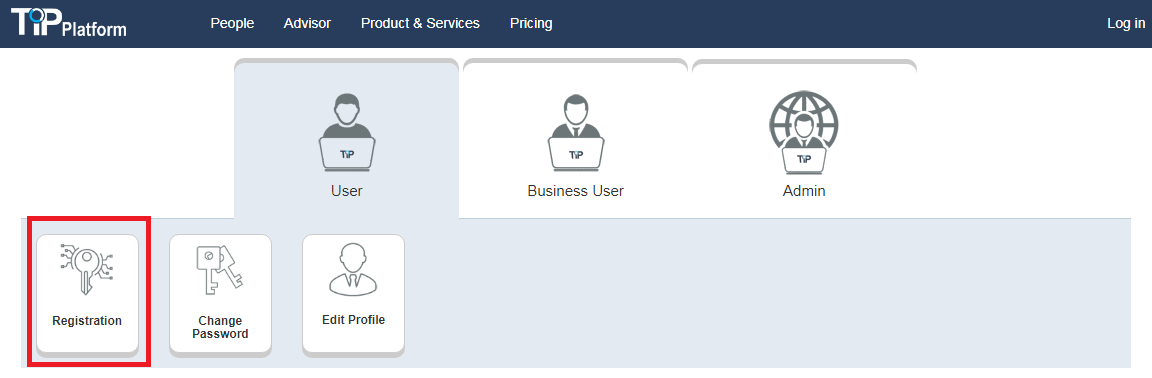Open the Advisor menu item
Viewport: 1152px width, 378px height.
[307, 24]
